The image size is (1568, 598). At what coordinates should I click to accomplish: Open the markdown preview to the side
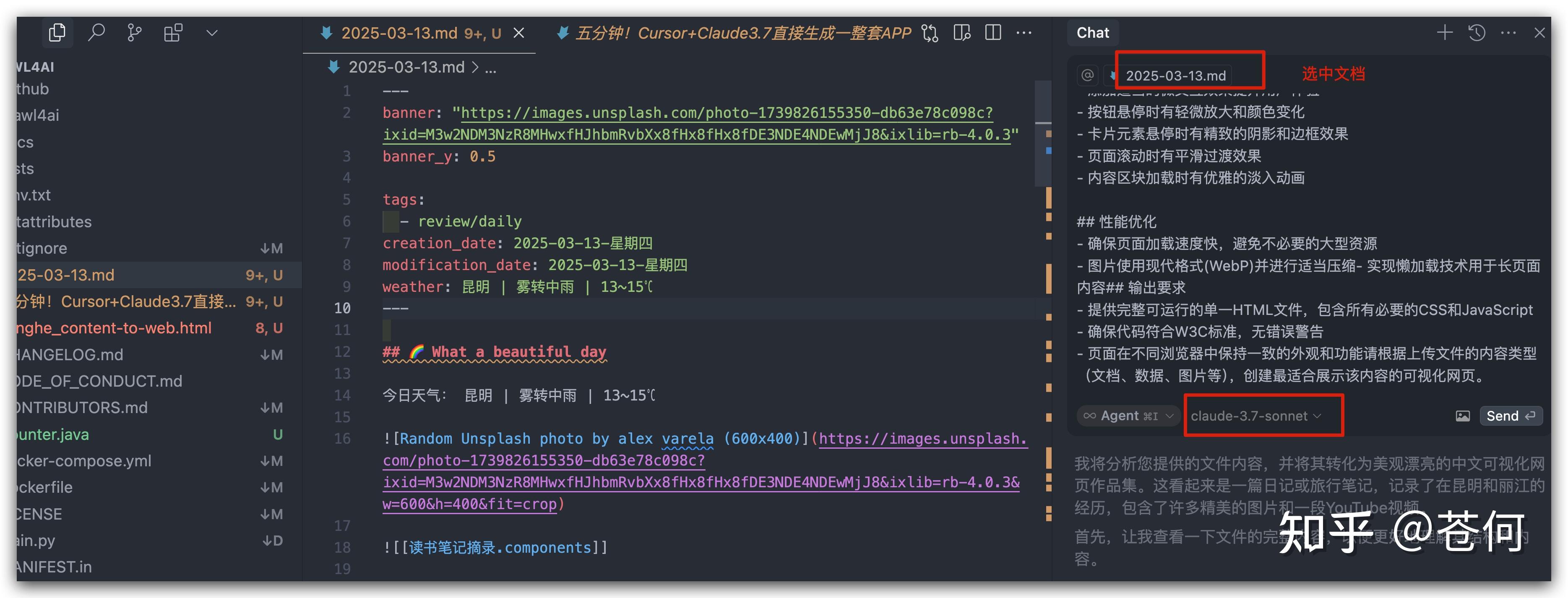coord(962,33)
